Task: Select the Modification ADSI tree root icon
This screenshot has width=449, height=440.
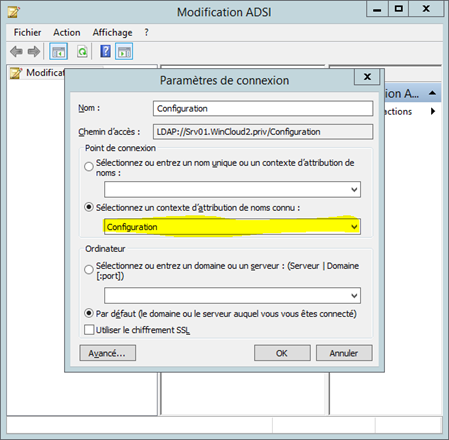Action: pyautogui.click(x=16, y=73)
